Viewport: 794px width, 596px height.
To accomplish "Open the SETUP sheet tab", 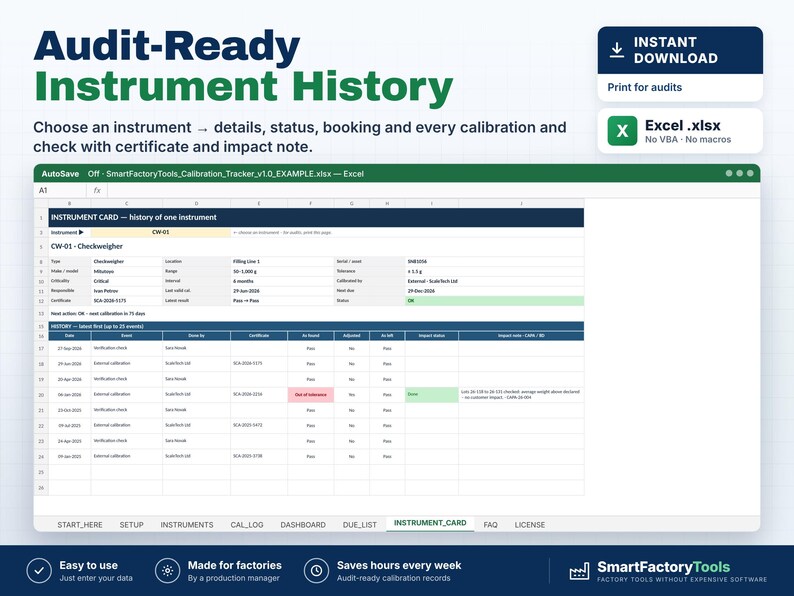I will tap(132, 525).
